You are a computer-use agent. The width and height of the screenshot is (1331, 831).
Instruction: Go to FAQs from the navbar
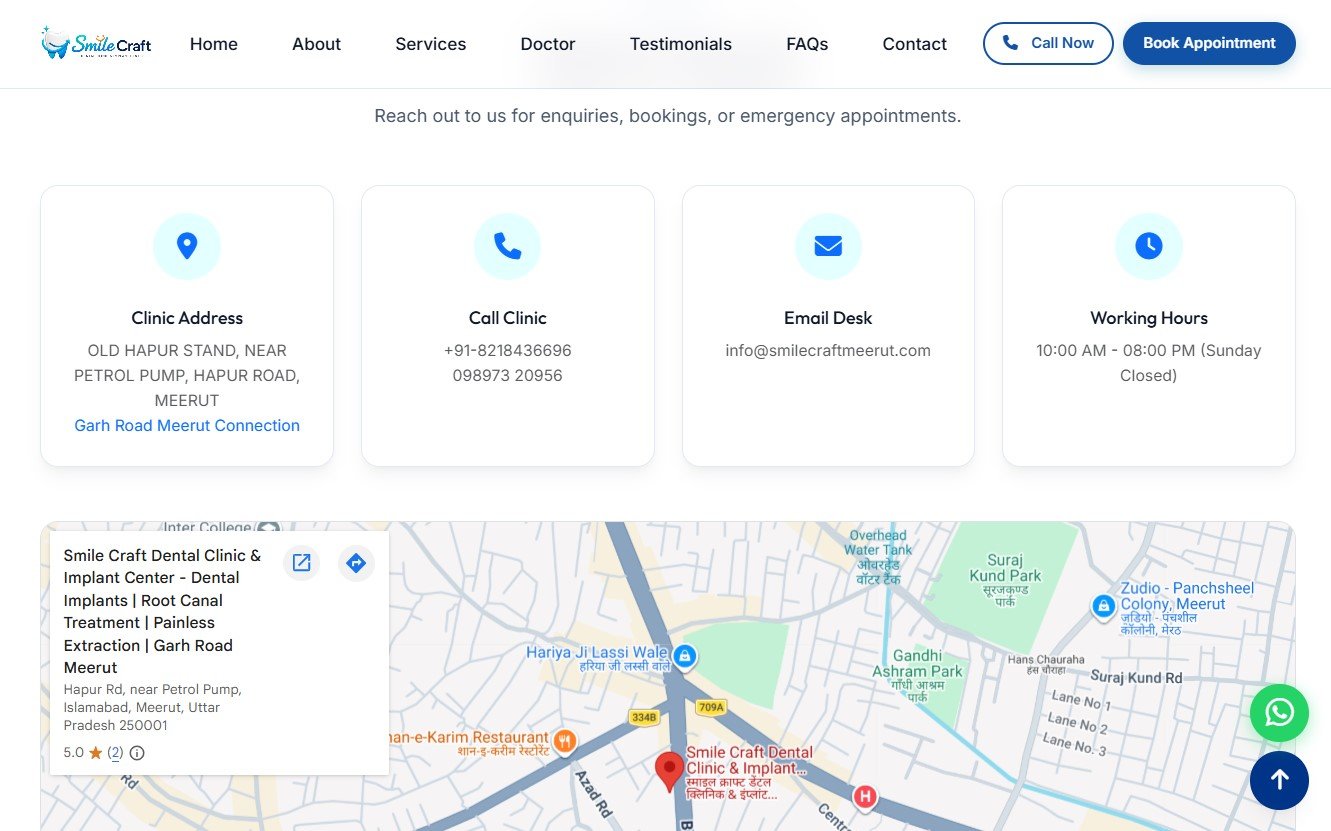(x=807, y=44)
